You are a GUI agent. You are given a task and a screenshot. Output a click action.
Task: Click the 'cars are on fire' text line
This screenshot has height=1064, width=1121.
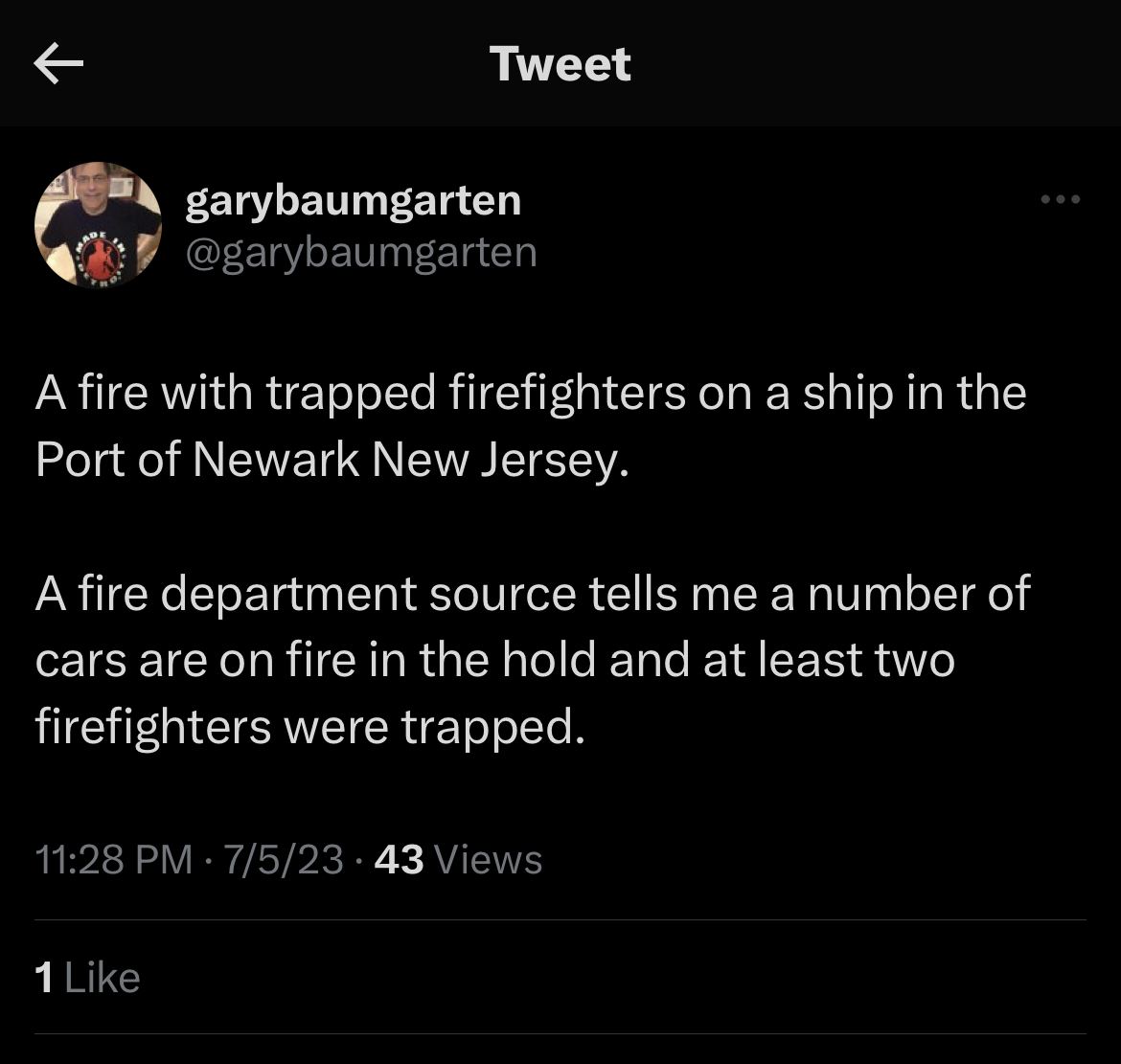pos(494,661)
